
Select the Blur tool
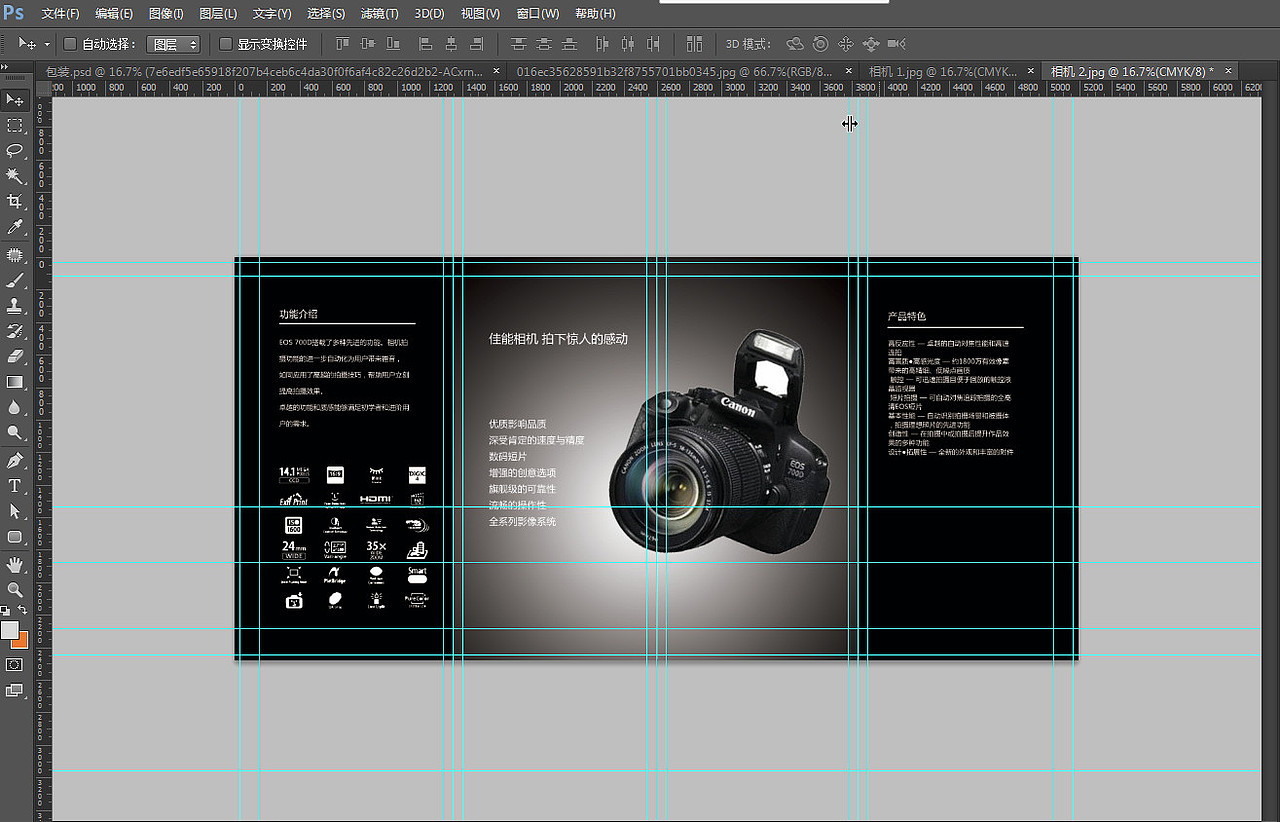(15, 407)
